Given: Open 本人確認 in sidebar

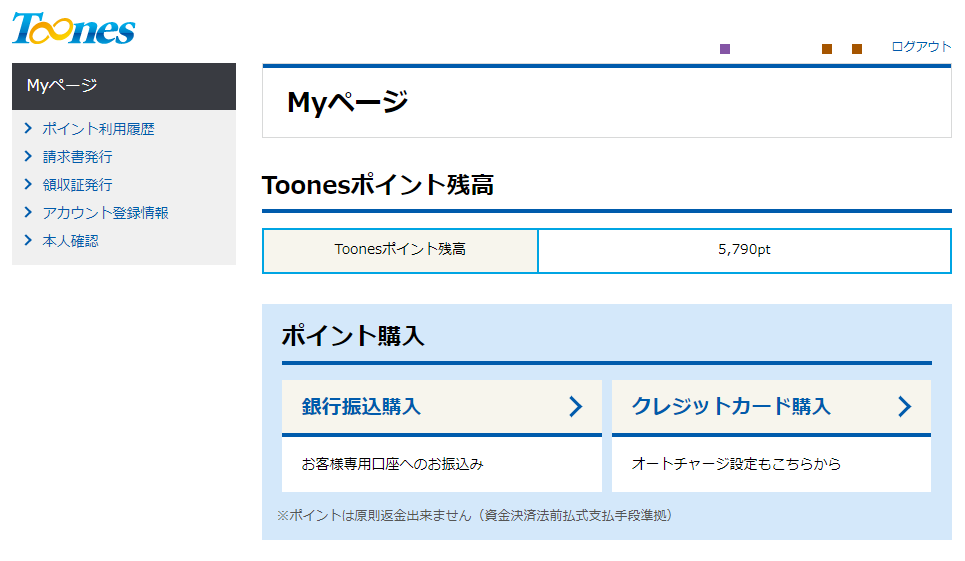Looking at the screenshot, I should (70, 241).
